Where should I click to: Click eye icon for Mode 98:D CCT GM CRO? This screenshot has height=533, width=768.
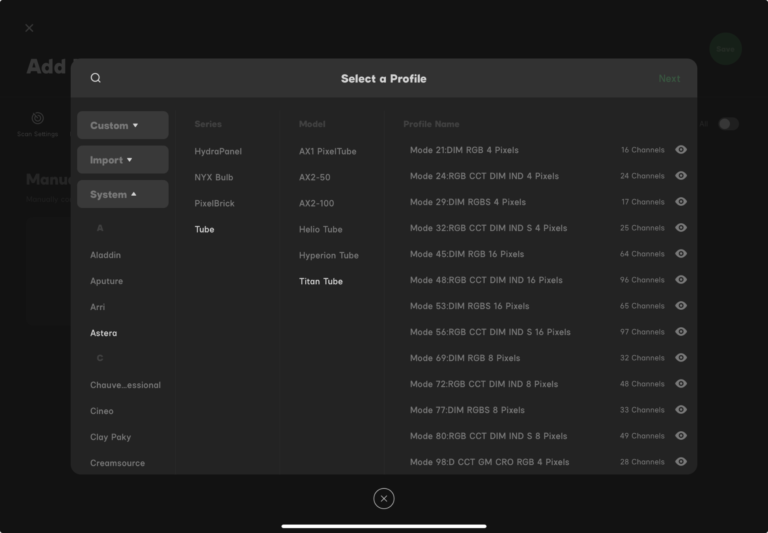[x=681, y=462]
